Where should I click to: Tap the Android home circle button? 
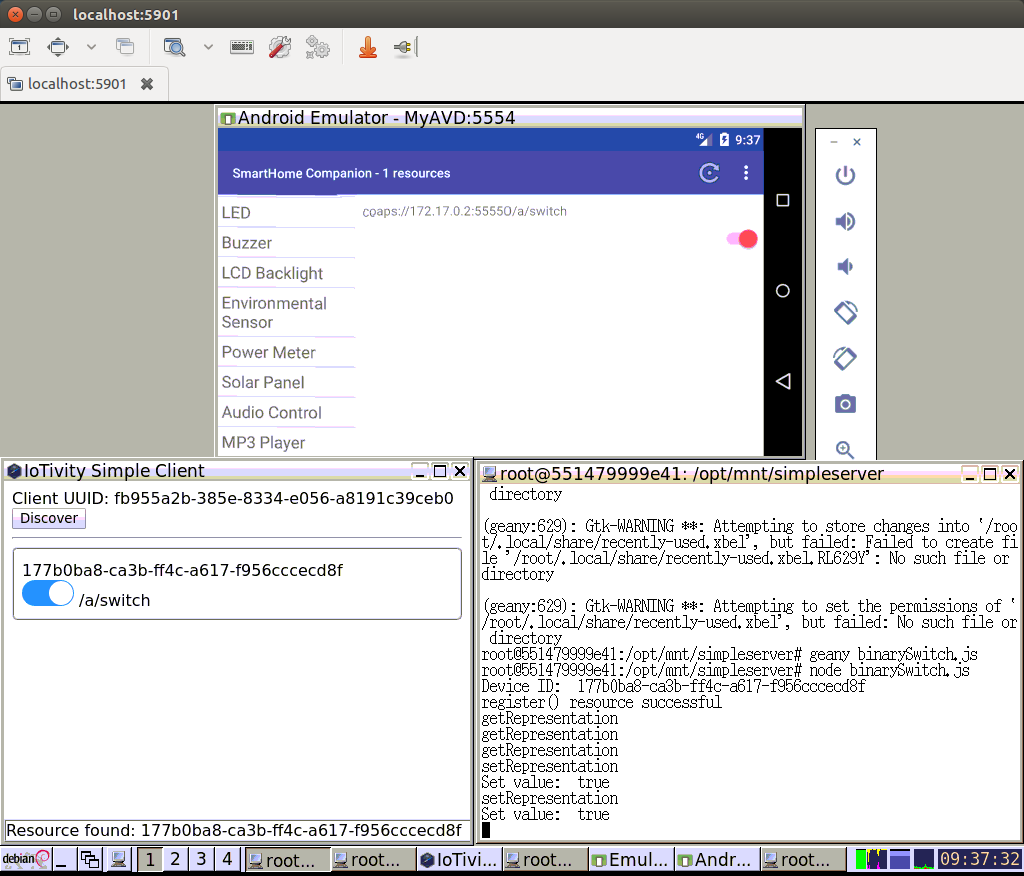tap(783, 291)
